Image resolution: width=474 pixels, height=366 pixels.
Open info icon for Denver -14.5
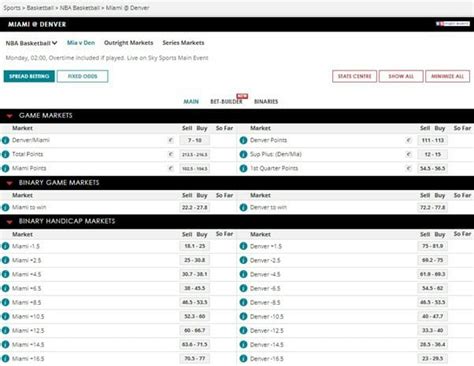coord(243,344)
